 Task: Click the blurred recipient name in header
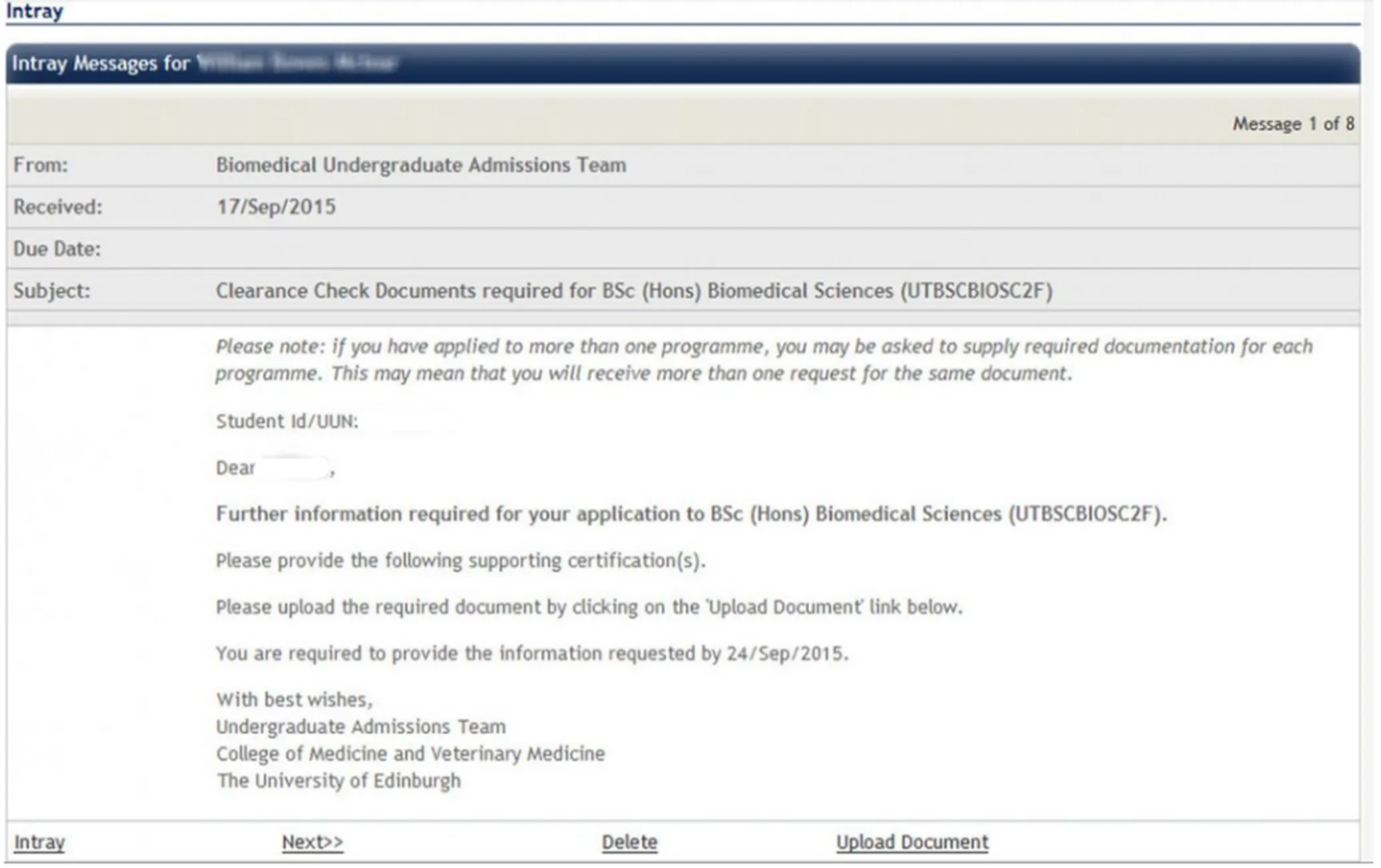tap(297, 64)
